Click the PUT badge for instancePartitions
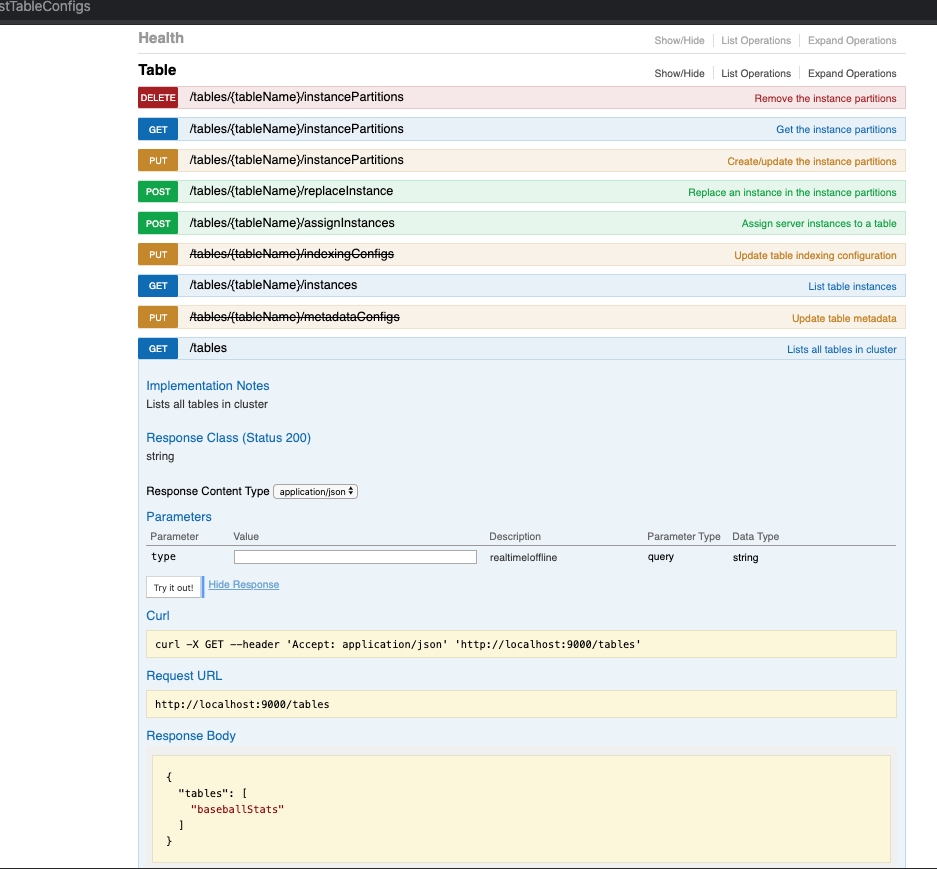The width and height of the screenshot is (937, 869). 158,161
